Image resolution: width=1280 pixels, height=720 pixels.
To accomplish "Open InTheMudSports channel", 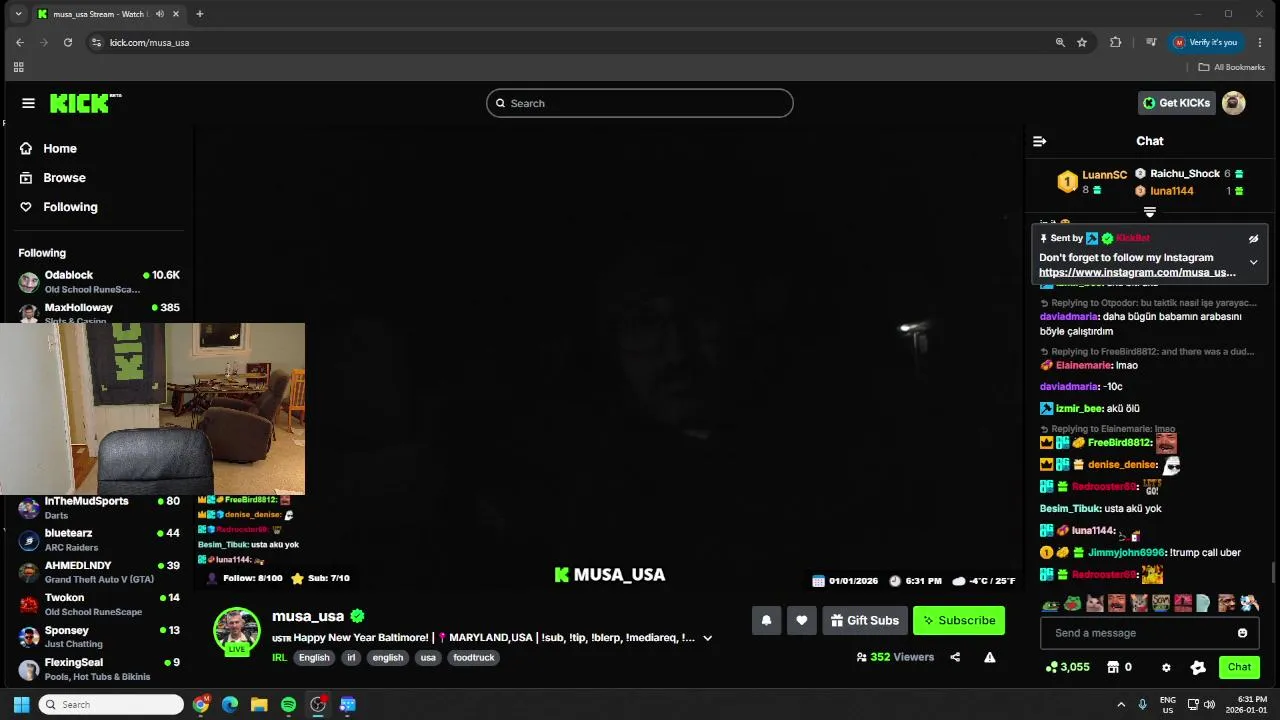I will (98, 508).
